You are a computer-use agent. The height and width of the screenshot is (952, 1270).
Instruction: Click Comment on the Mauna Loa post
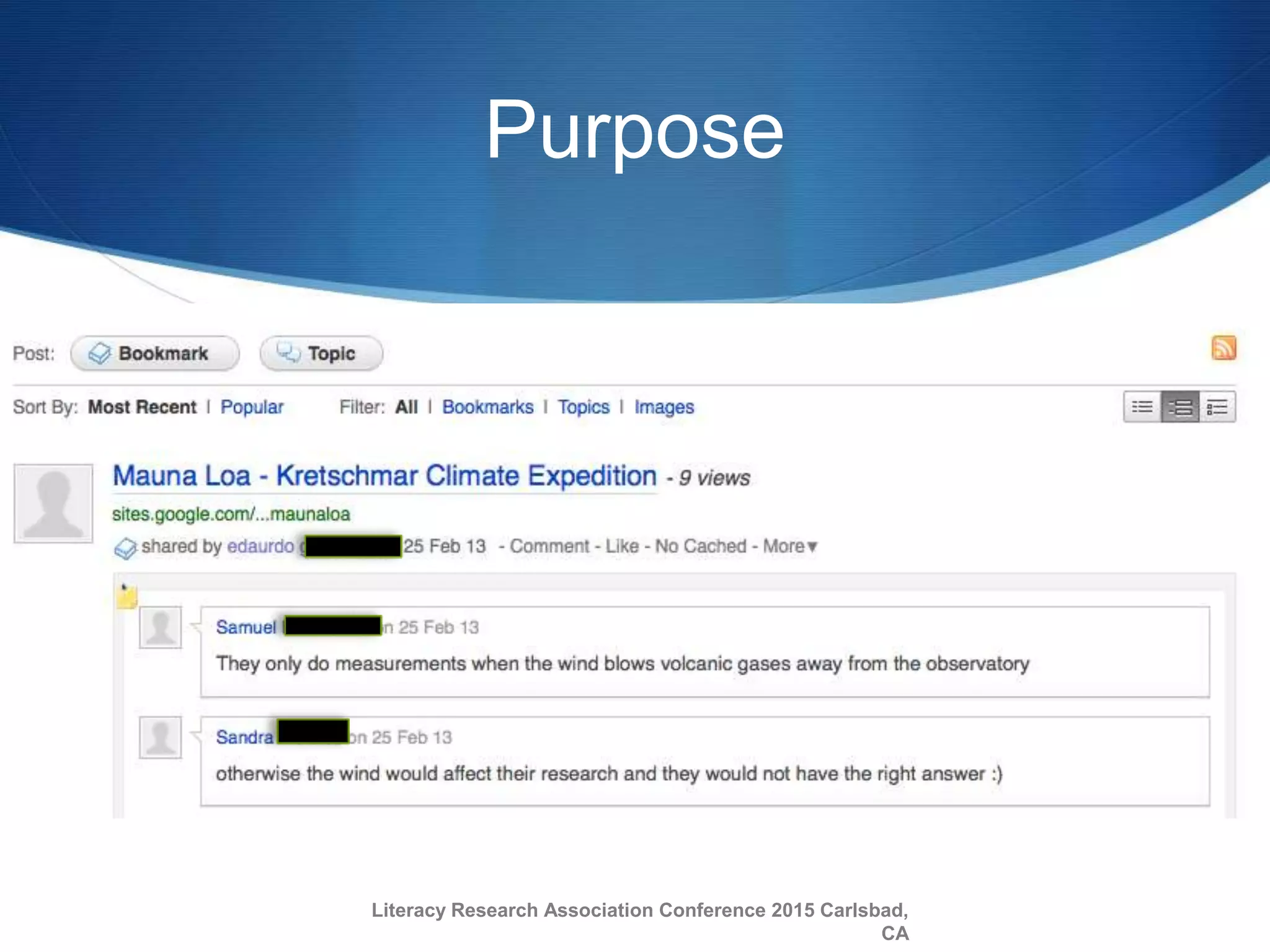pos(549,546)
